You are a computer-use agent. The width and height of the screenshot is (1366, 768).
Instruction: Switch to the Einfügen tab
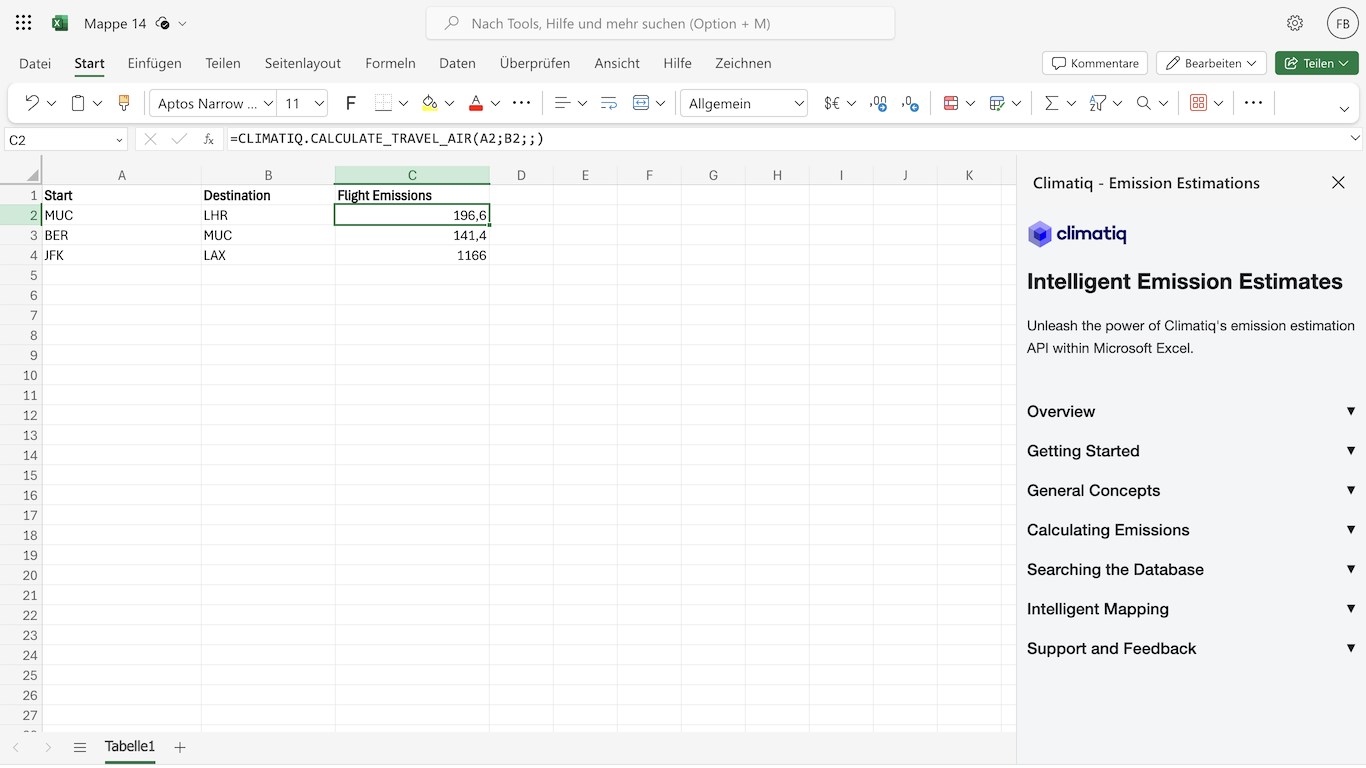[155, 63]
